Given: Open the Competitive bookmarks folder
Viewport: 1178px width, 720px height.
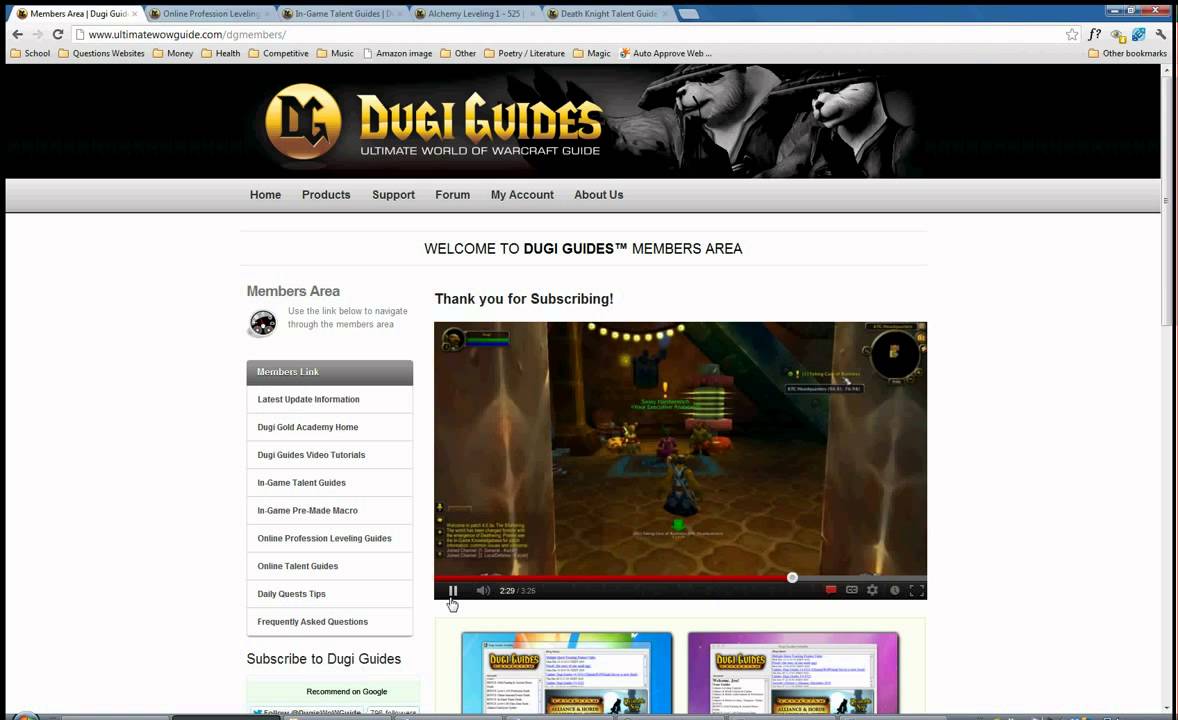Looking at the screenshot, I should point(279,53).
